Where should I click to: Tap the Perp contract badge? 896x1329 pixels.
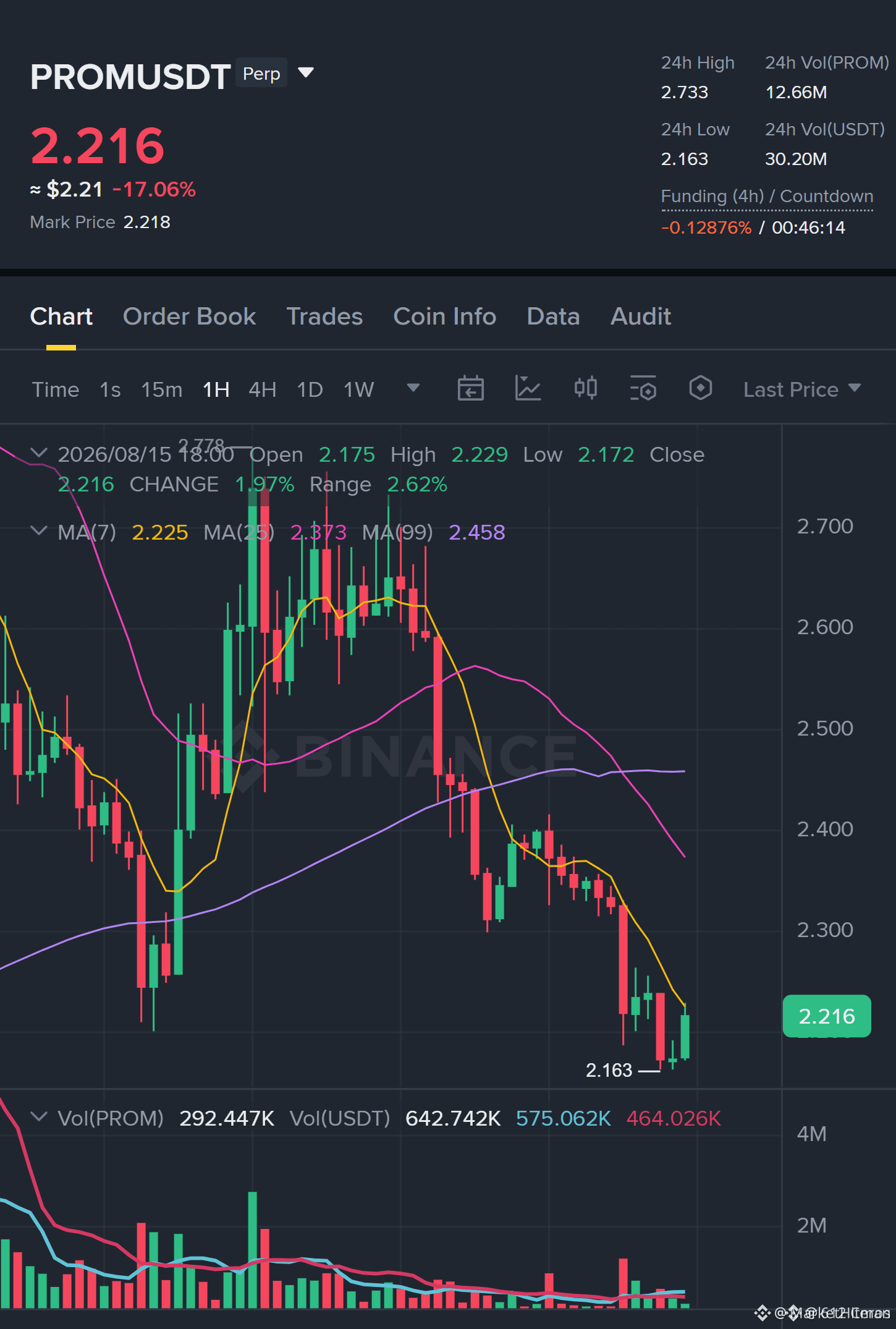(x=261, y=74)
